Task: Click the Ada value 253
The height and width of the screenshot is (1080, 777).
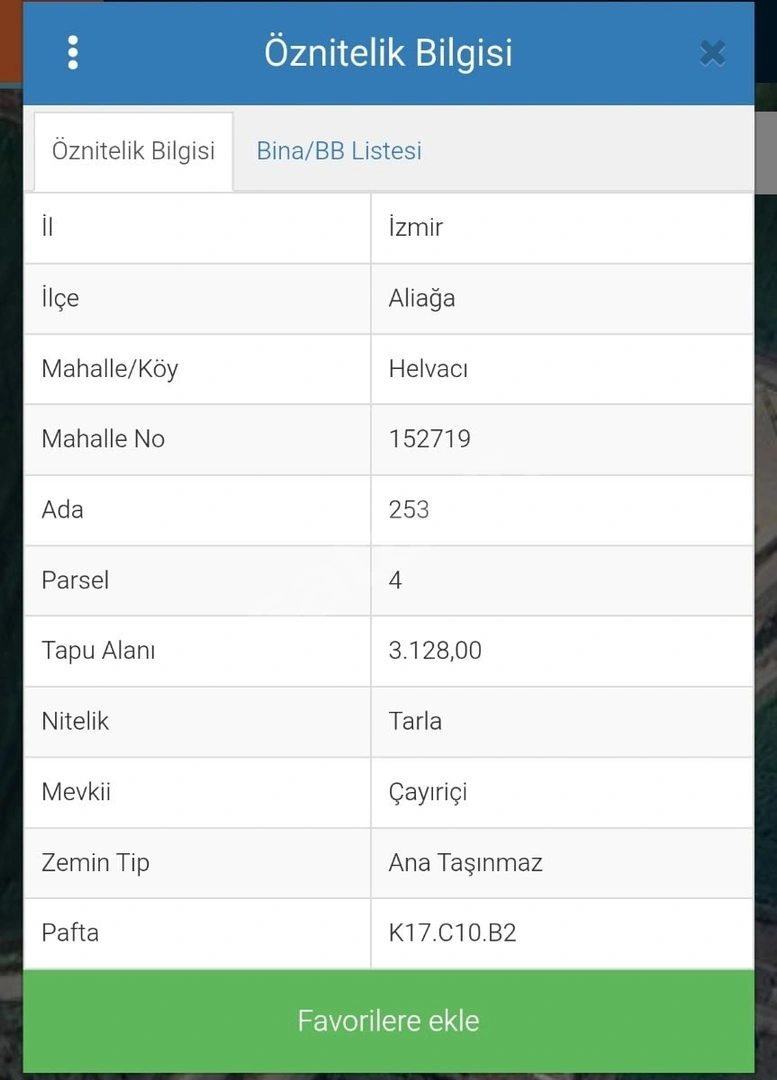Action: coord(408,510)
